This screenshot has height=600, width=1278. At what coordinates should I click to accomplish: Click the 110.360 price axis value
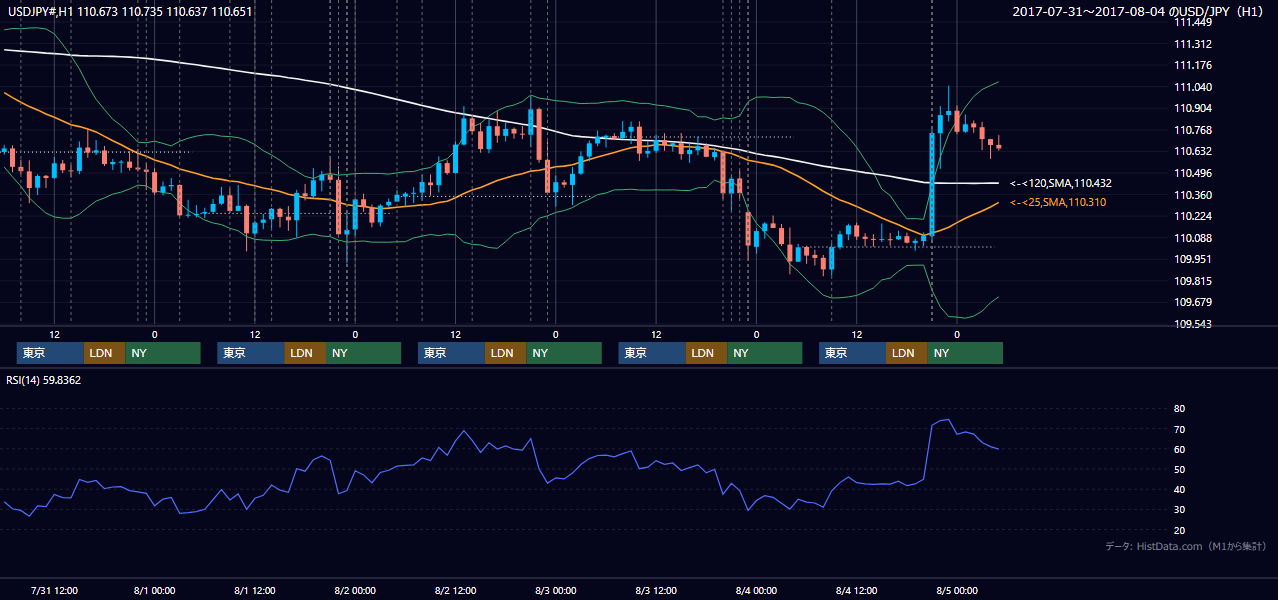pos(1192,195)
